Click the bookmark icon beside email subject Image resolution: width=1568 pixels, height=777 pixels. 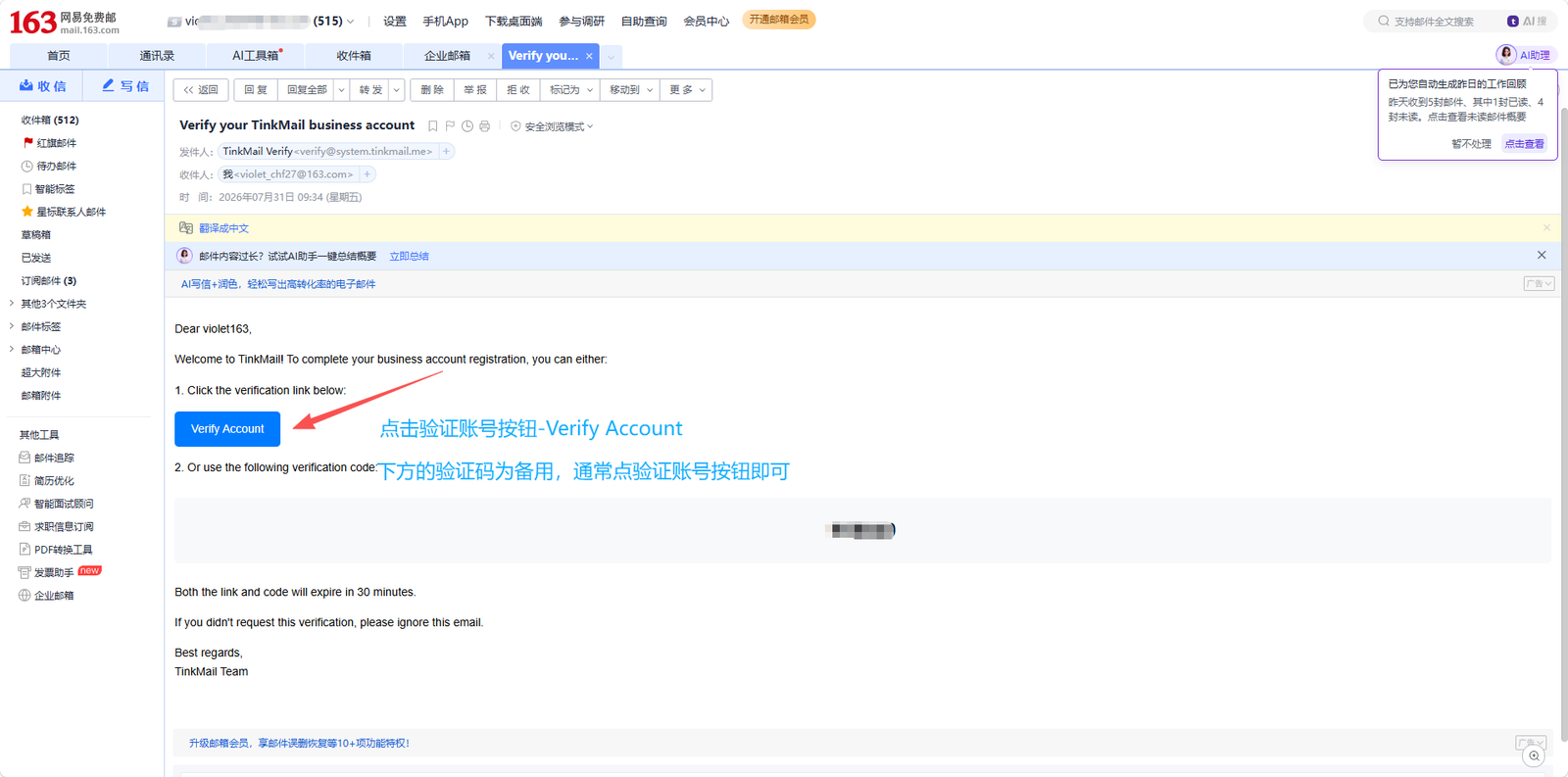pyautogui.click(x=432, y=126)
